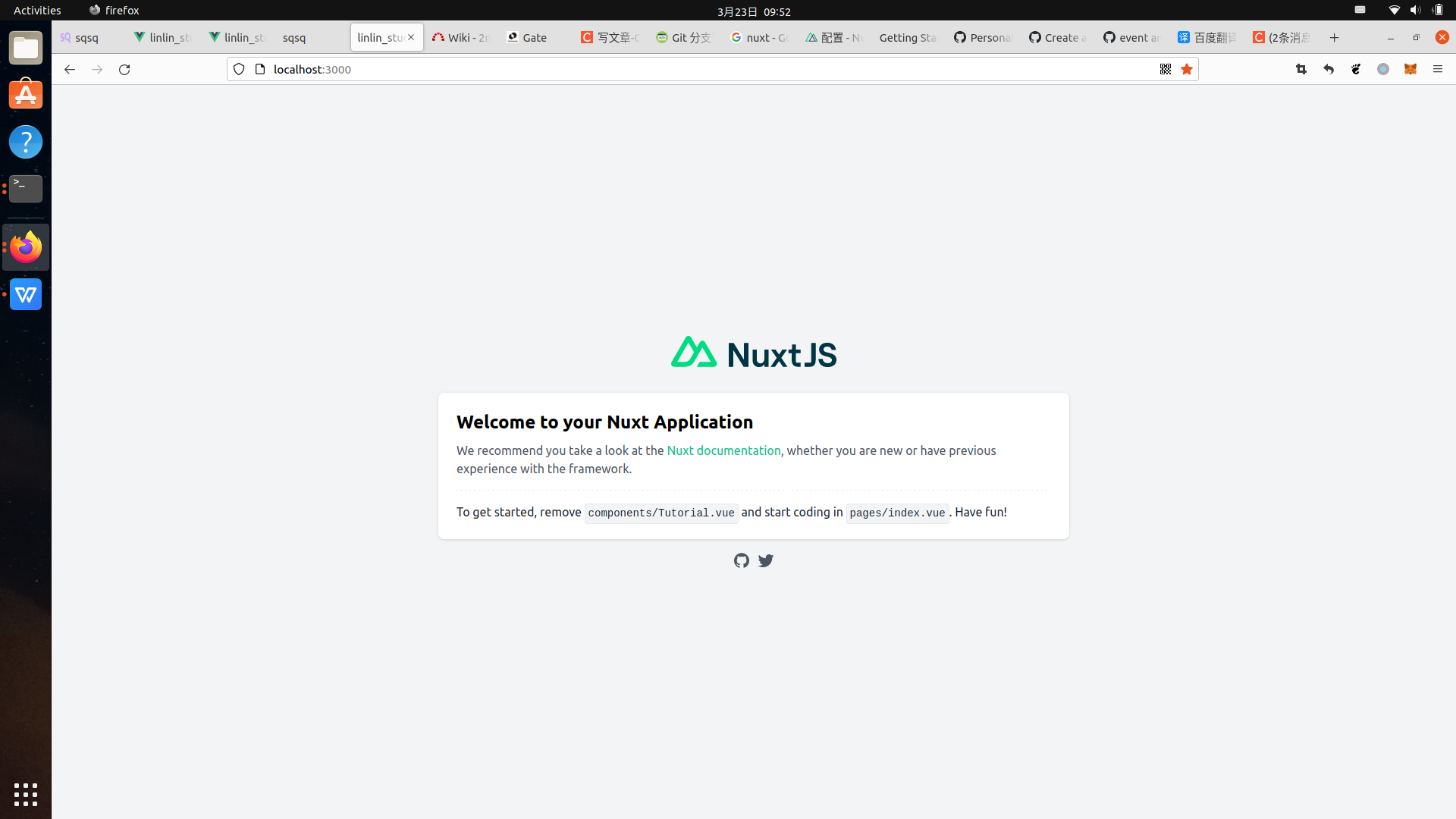Launch the Terminal from the dock
The image size is (1456, 819).
[26, 188]
